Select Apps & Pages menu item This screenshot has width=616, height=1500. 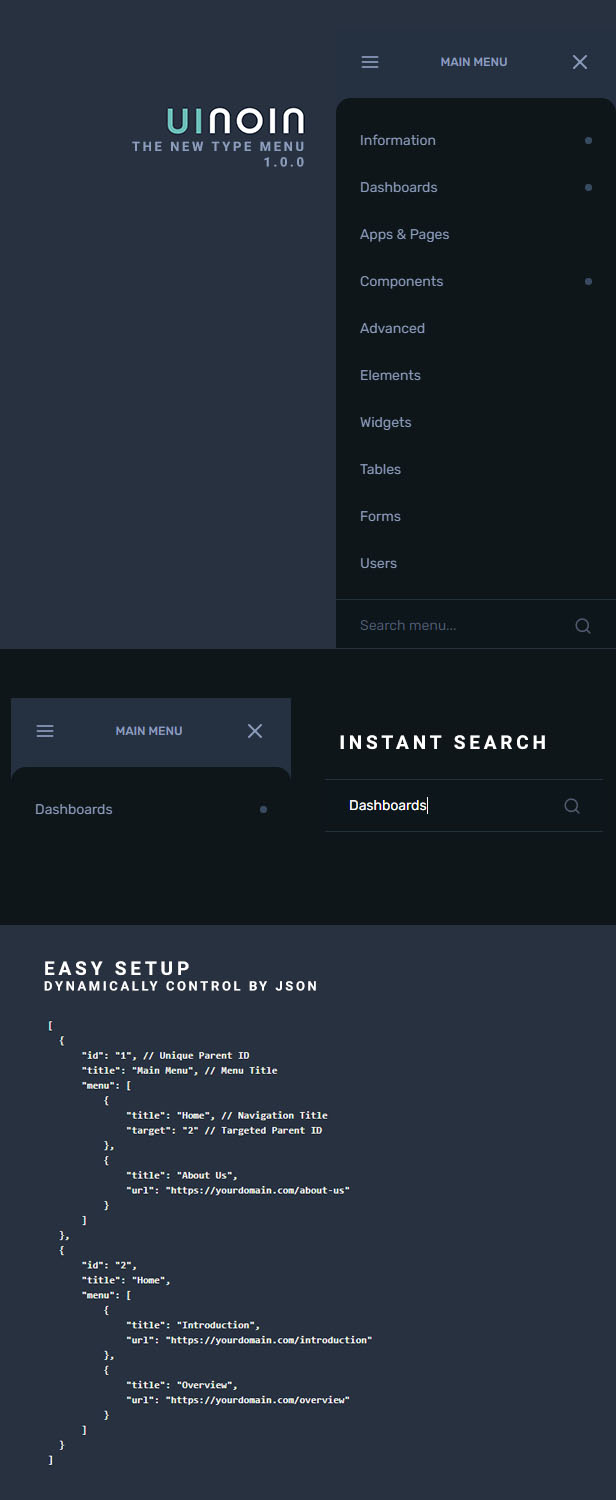coord(404,234)
